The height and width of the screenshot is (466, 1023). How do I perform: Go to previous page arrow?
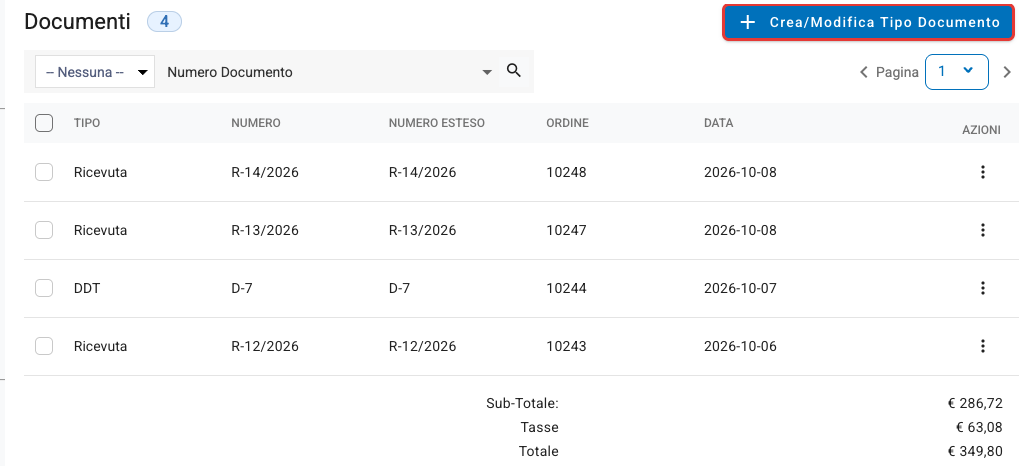click(864, 72)
